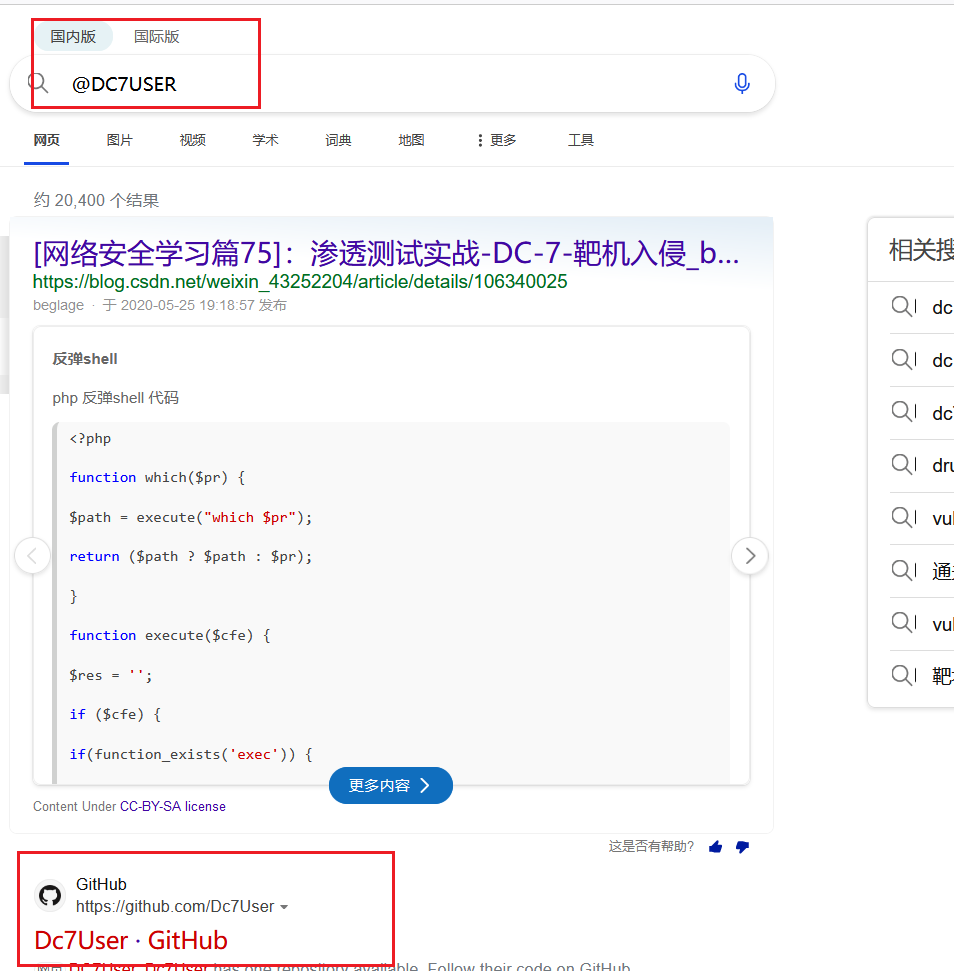The image size is (954, 971).
Task: Open the 视频 tab
Action: coord(193,140)
